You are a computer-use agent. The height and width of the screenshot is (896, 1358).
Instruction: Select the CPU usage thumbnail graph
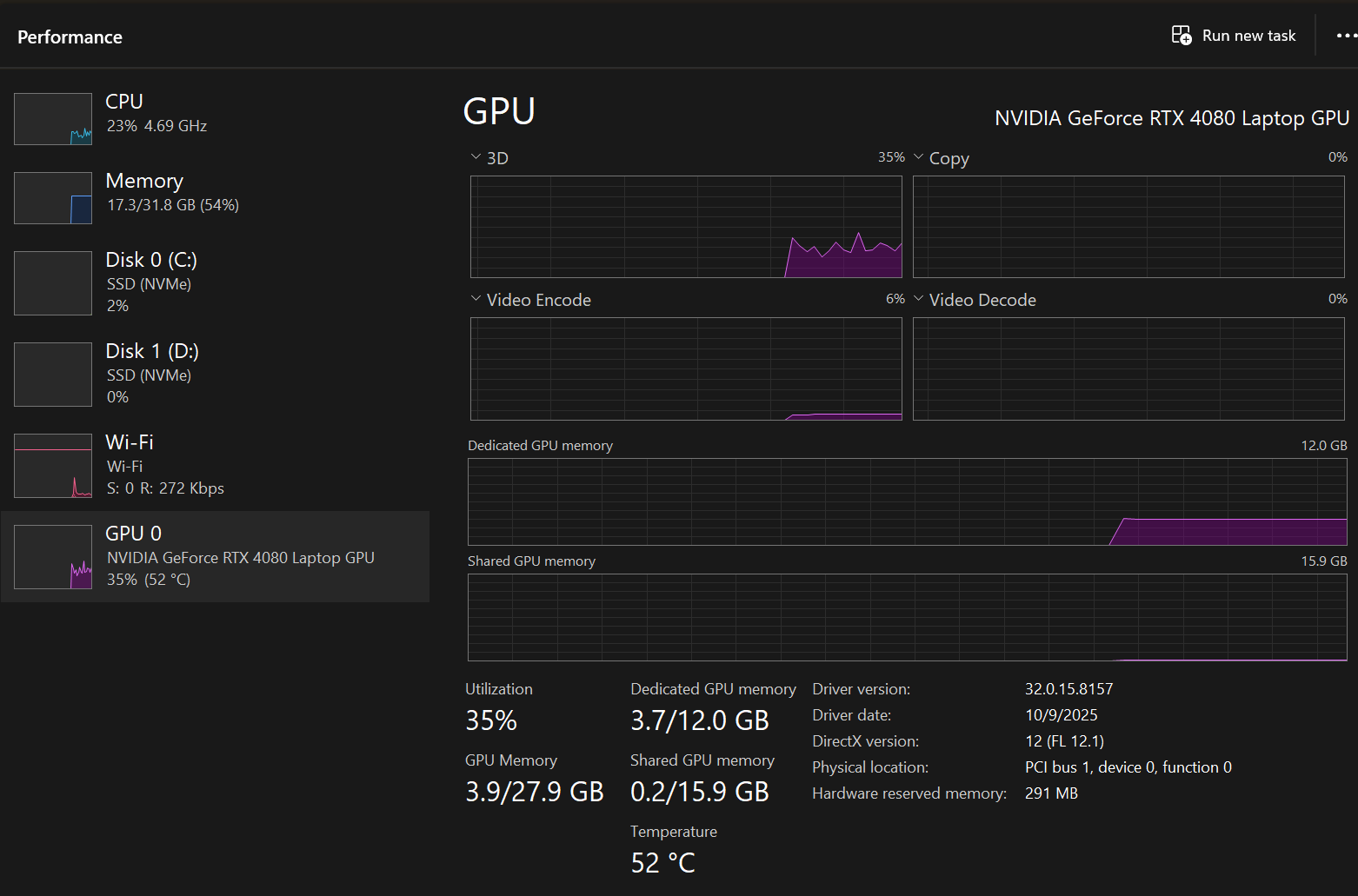53,119
